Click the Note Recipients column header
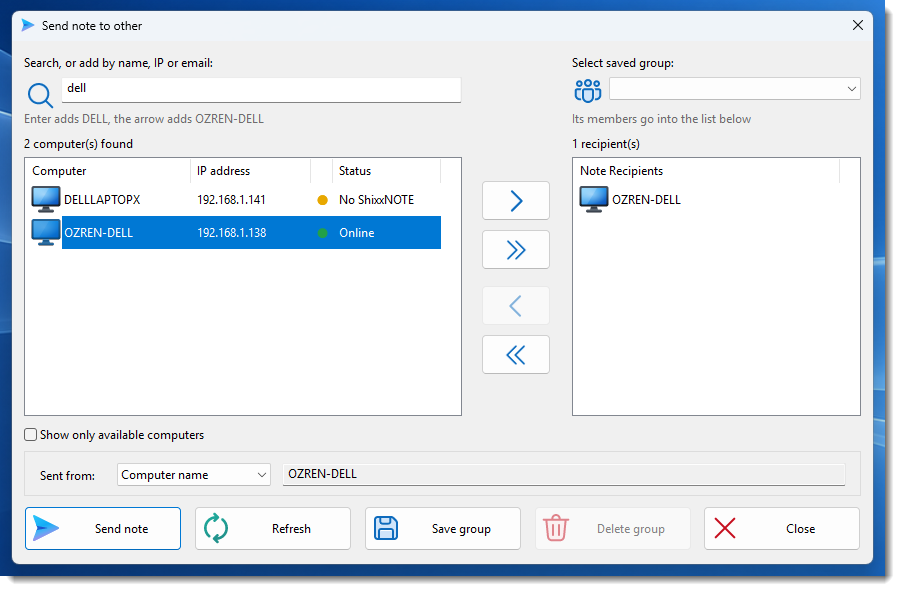This screenshot has width=900, height=591. coord(707,171)
